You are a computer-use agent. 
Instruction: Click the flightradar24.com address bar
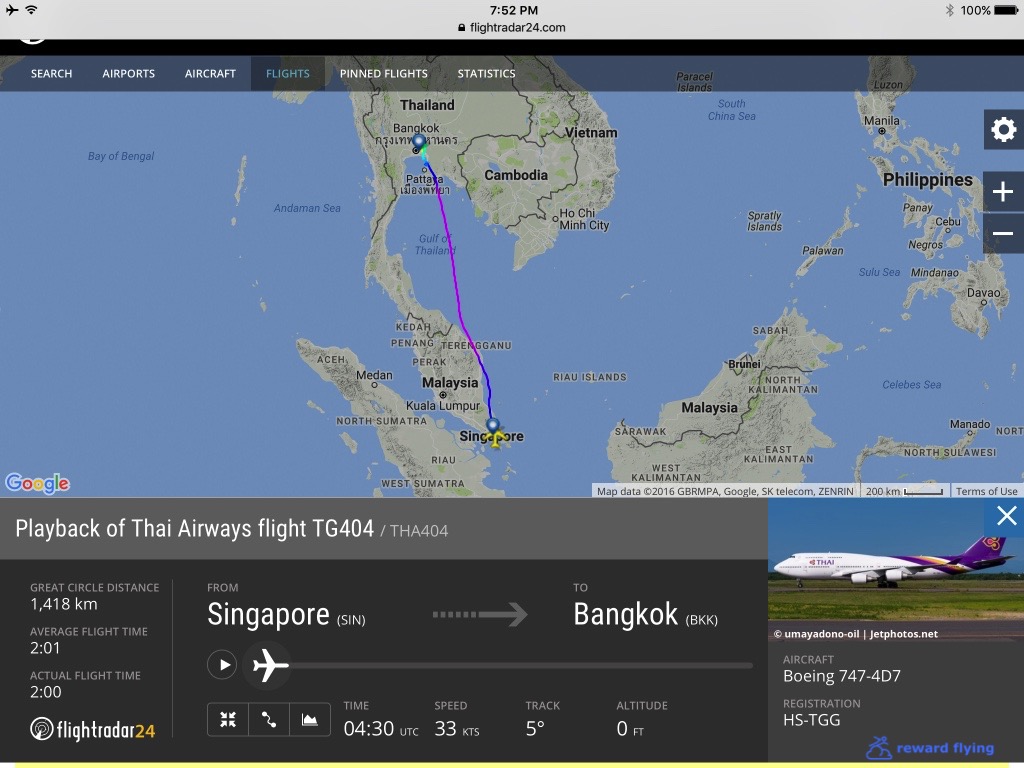(x=512, y=27)
